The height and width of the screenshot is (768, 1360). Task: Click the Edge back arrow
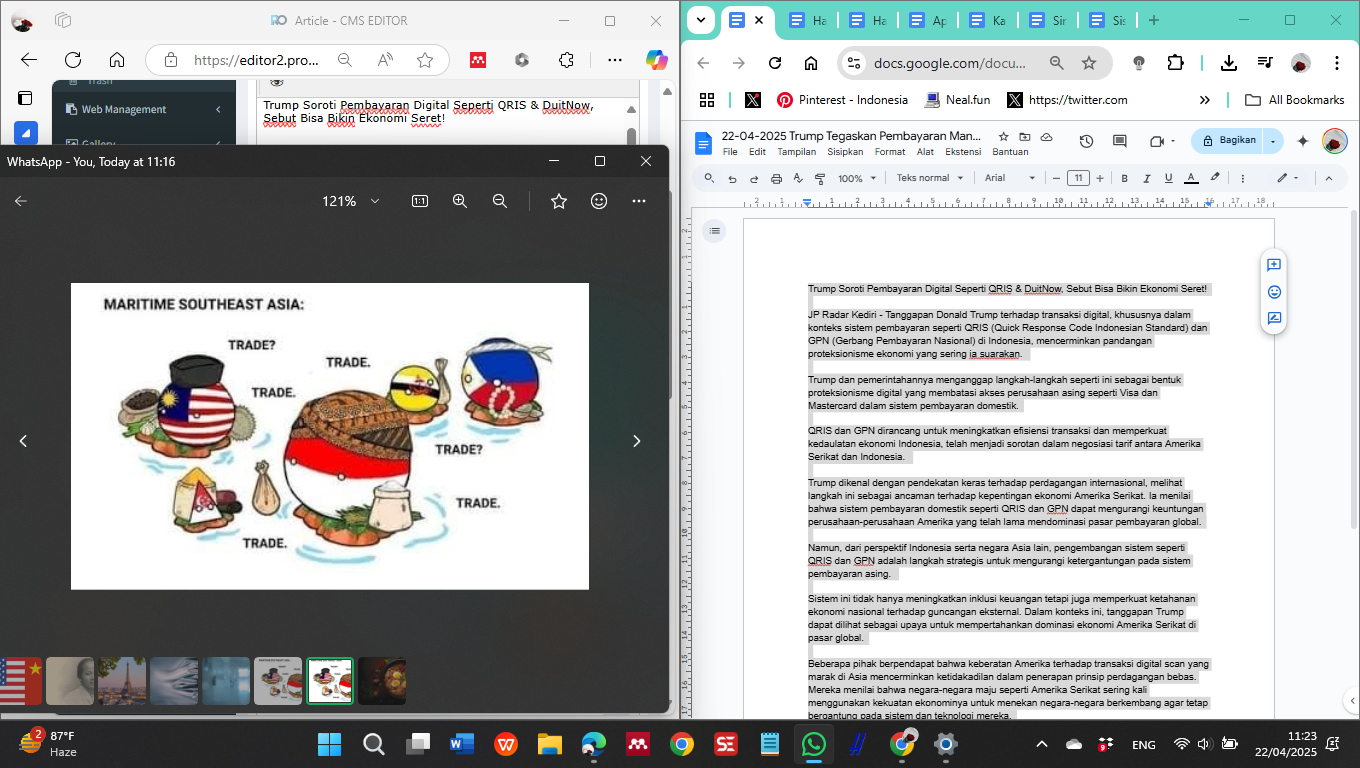tap(29, 60)
